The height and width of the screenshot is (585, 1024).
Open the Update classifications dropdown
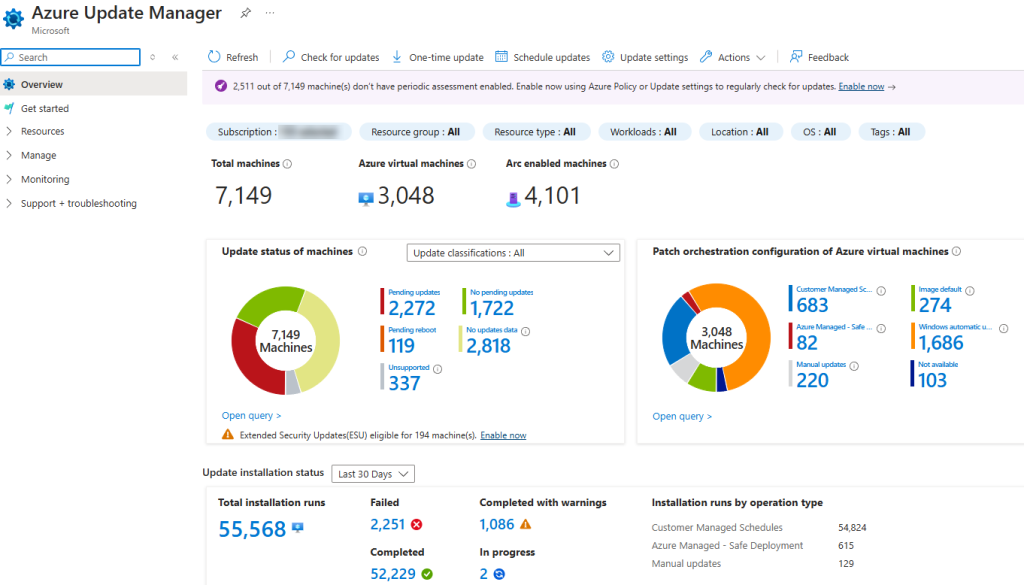pyautogui.click(x=512, y=252)
